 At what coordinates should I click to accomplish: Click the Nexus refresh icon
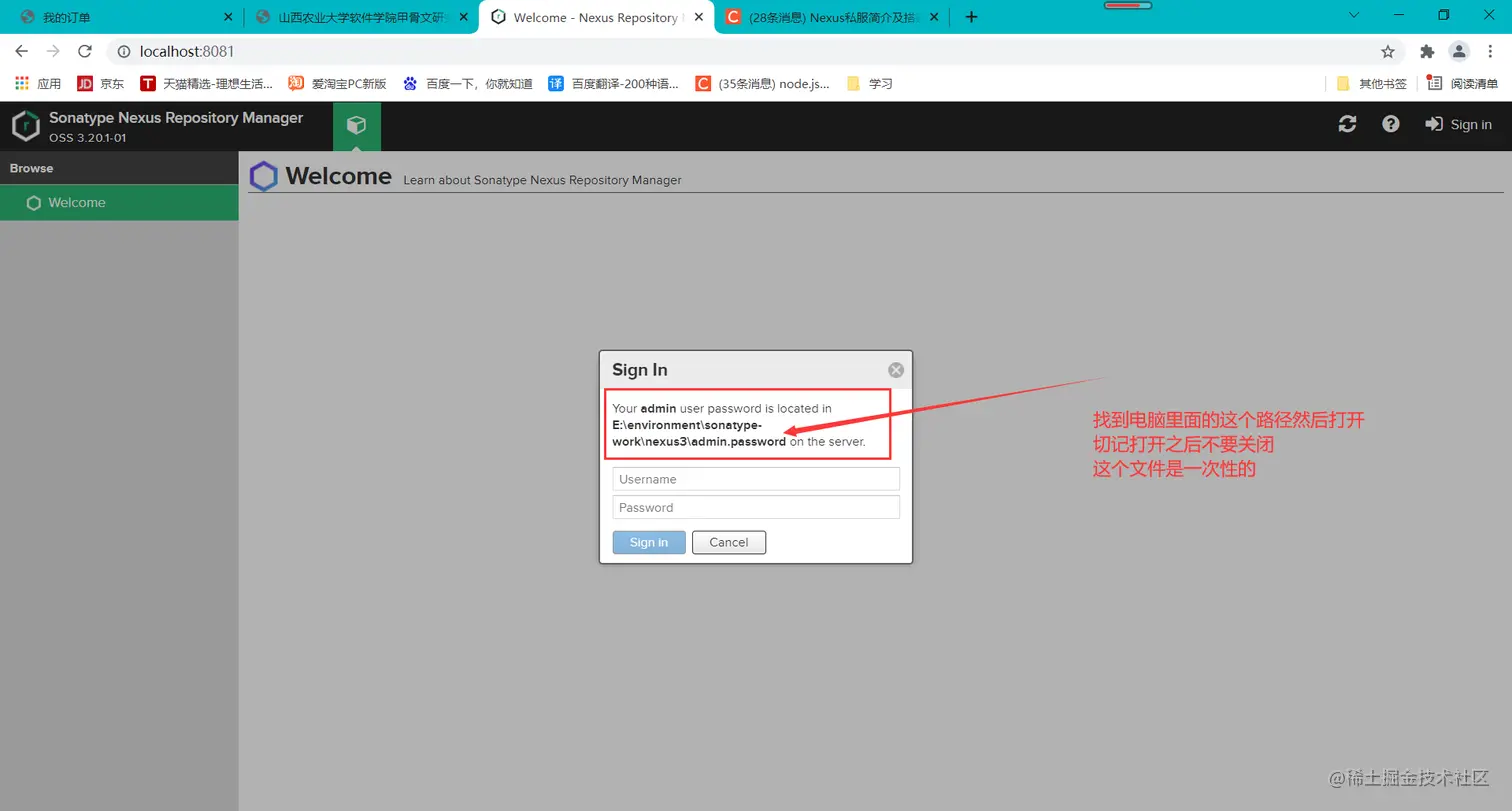tap(1347, 124)
